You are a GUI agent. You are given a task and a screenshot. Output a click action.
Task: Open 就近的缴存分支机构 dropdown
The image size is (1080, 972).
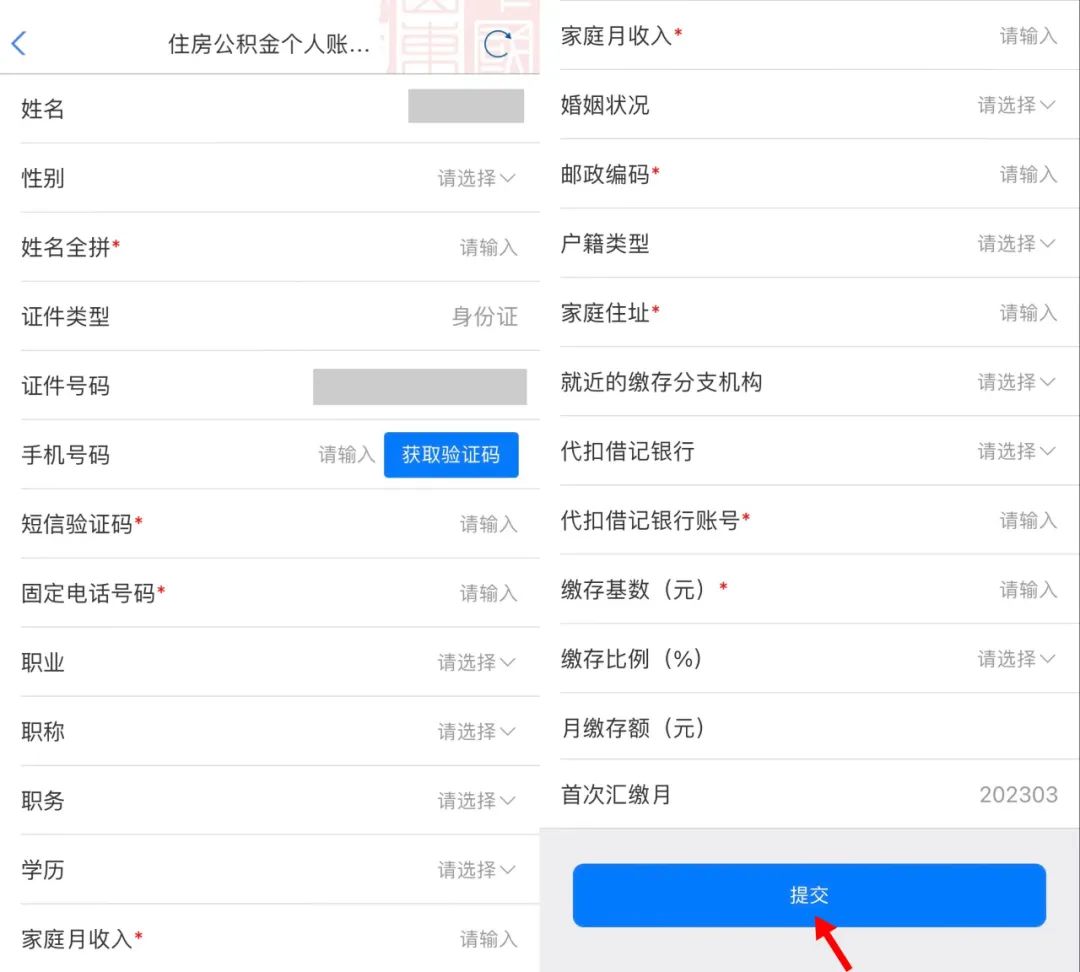[1016, 382]
